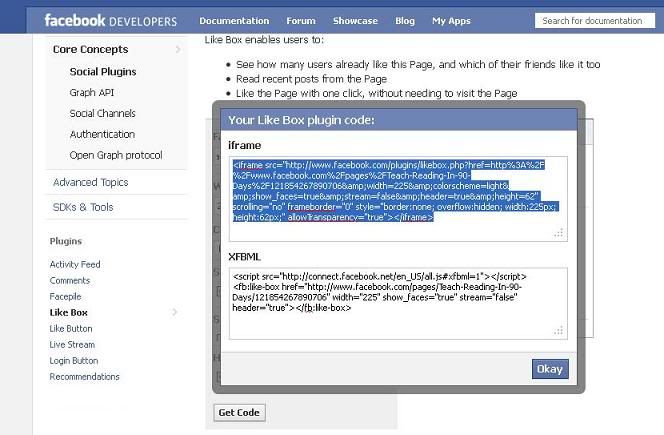
Task: Click the 'Like Box enables users to:' text
Action: 264,40
